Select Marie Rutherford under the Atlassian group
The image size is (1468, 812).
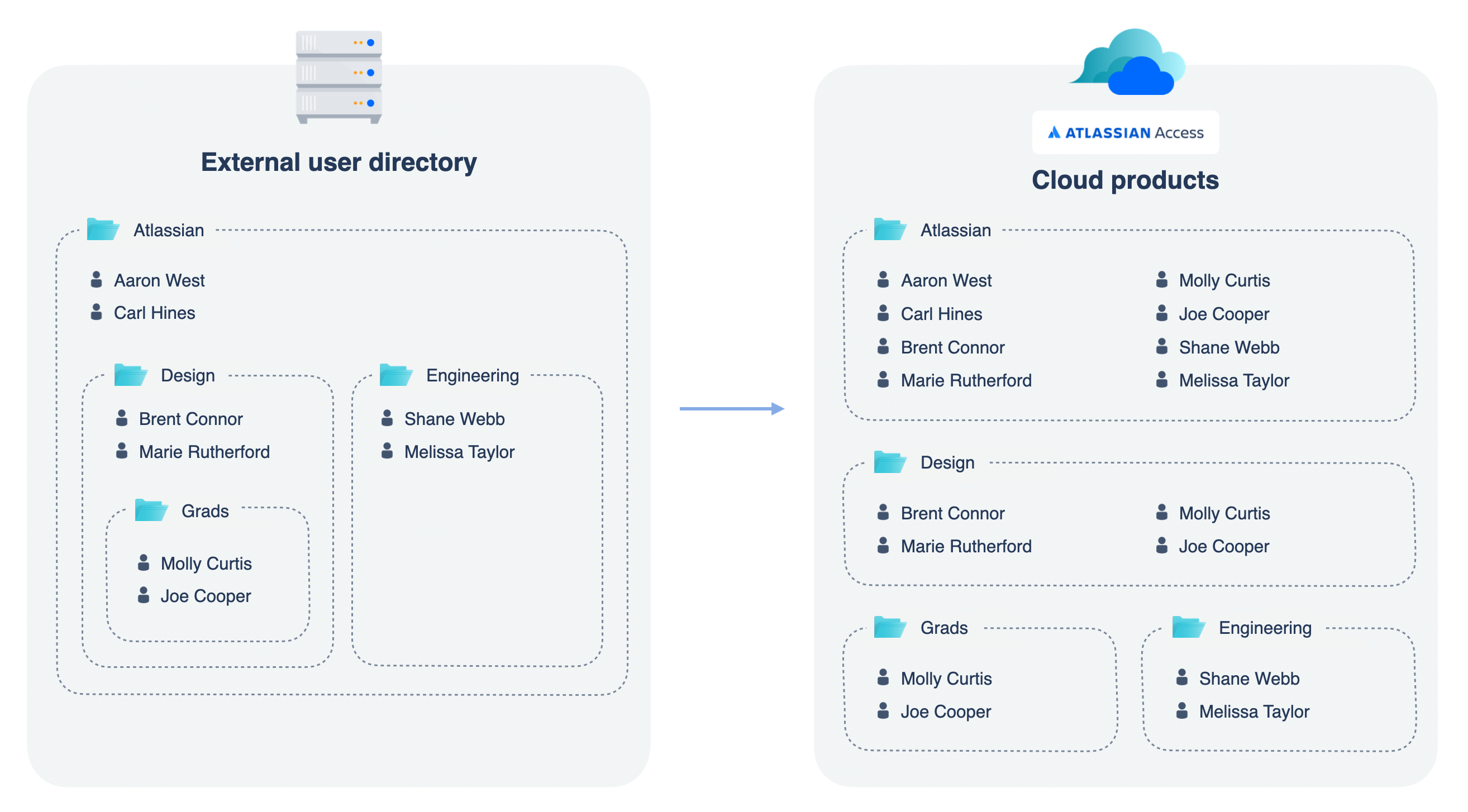[966, 381]
